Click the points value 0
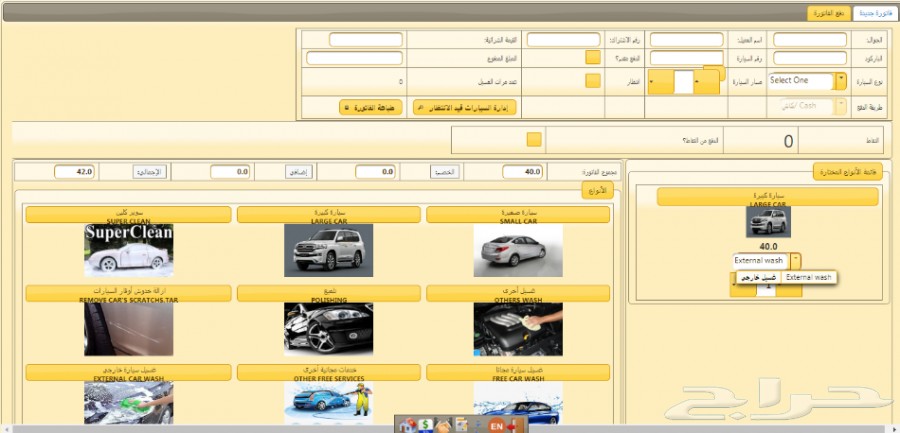 click(x=789, y=141)
